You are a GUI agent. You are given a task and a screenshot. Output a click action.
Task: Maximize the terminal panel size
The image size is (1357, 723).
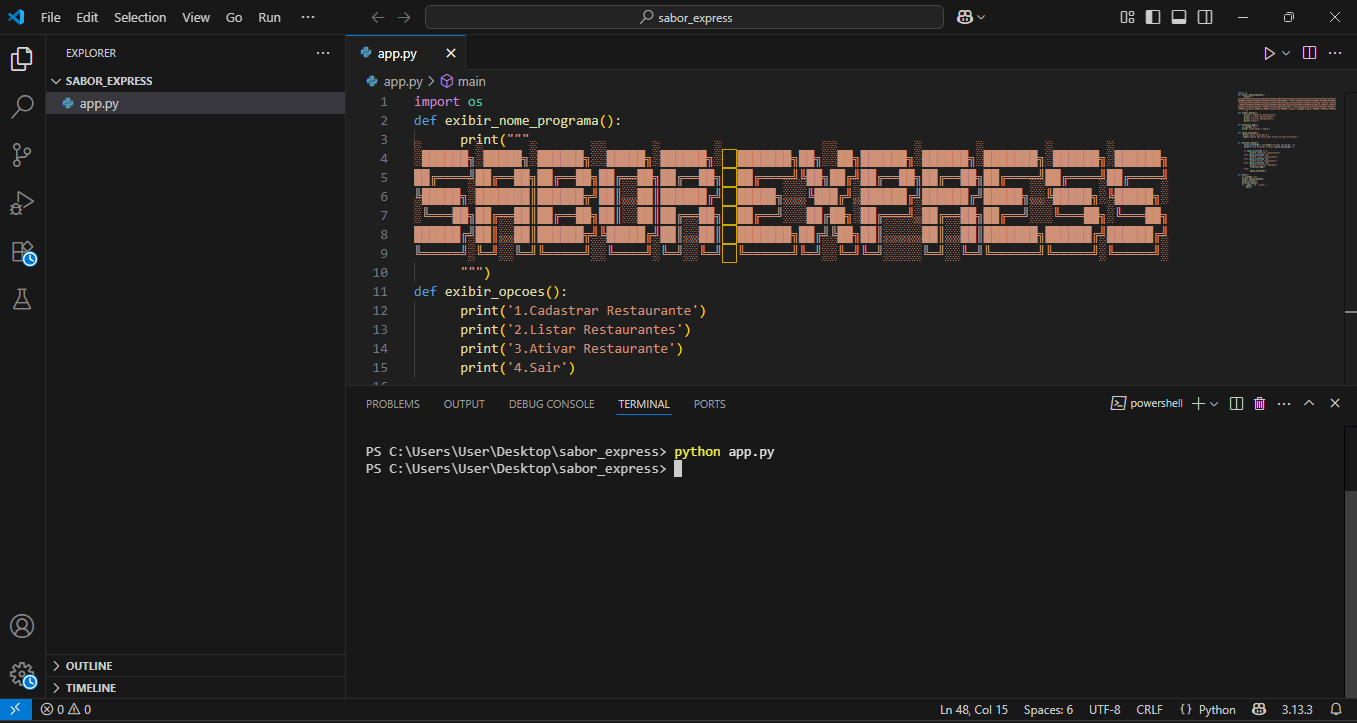tap(1310, 403)
